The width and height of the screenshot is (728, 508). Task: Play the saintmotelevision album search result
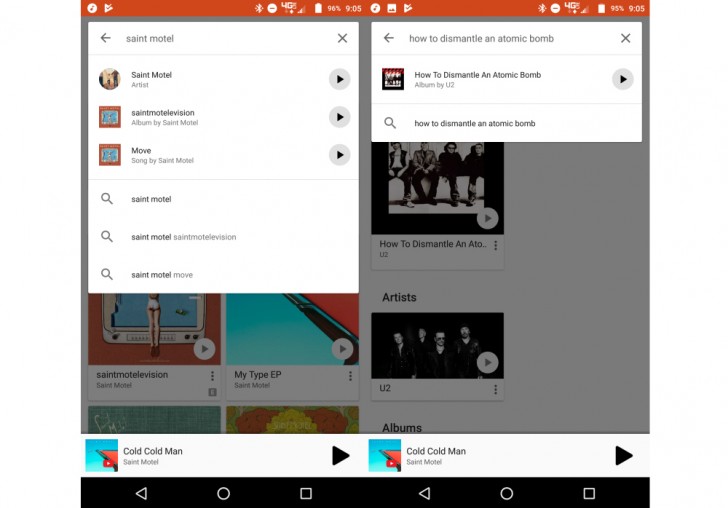click(x=339, y=117)
